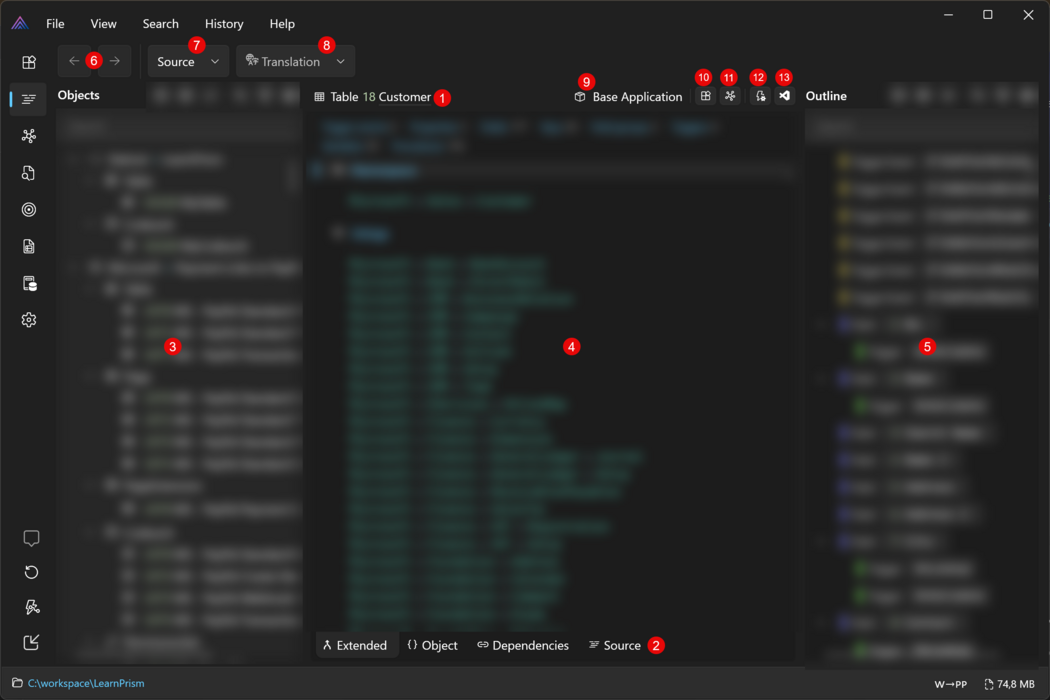This screenshot has width=1050, height=700.
Task: Click the graph icon in the sidebar
Action: [29, 136]
